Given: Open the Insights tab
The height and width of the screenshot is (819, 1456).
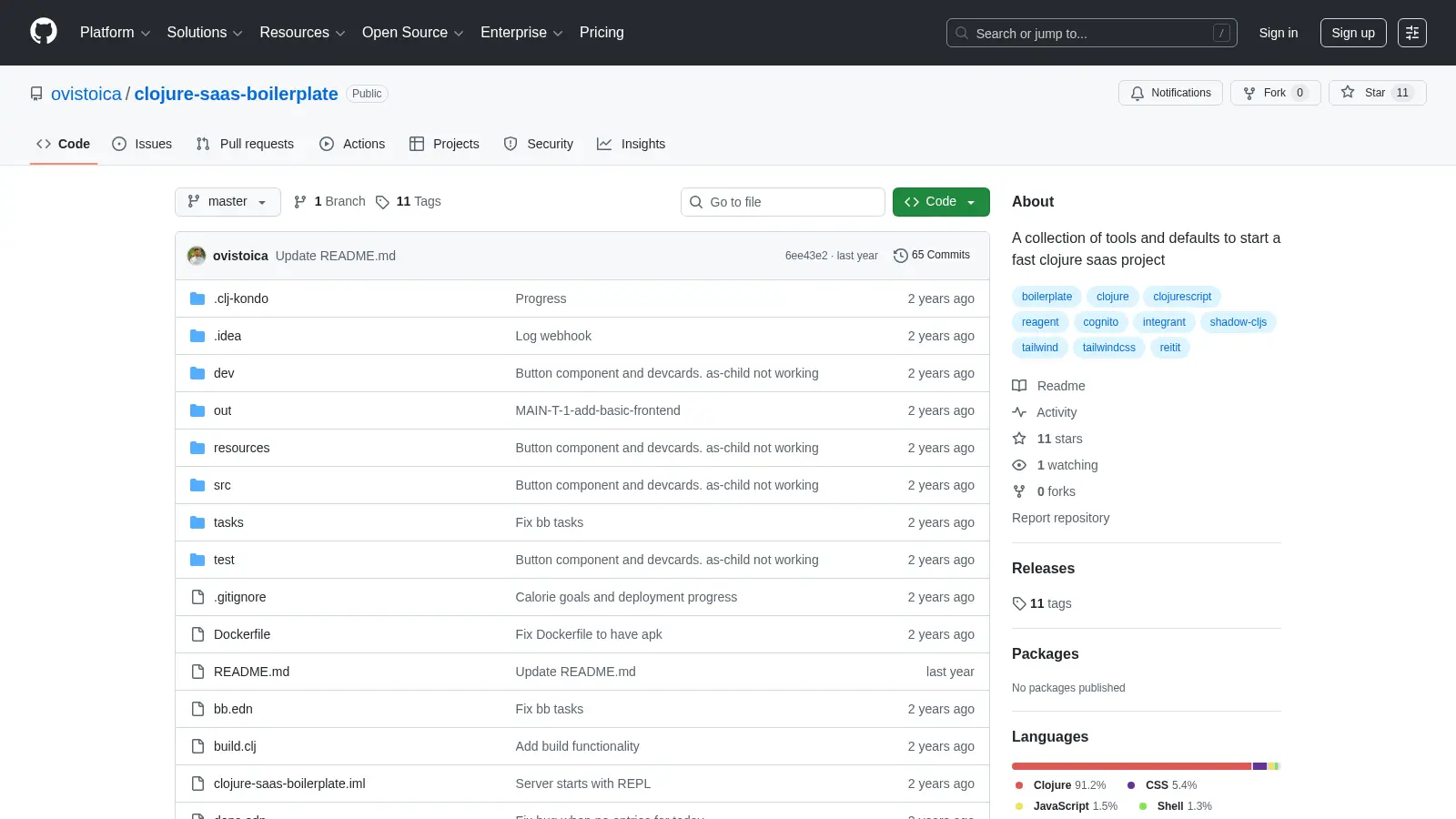Looking at the screenshot, I should pyautogui.click(x=632, y=144).
